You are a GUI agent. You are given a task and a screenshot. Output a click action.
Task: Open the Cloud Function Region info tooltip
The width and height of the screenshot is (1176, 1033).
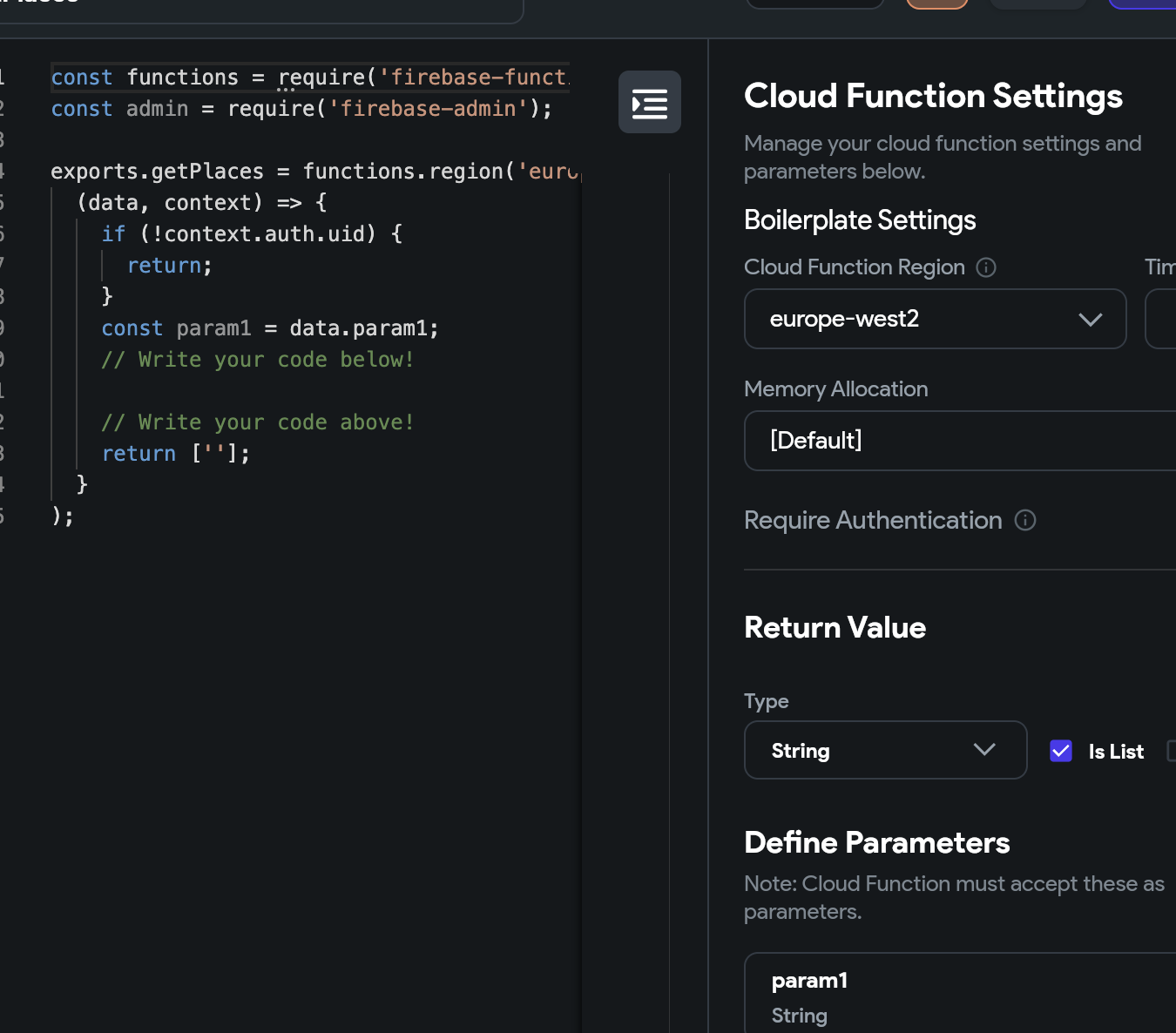coord(985,267)
